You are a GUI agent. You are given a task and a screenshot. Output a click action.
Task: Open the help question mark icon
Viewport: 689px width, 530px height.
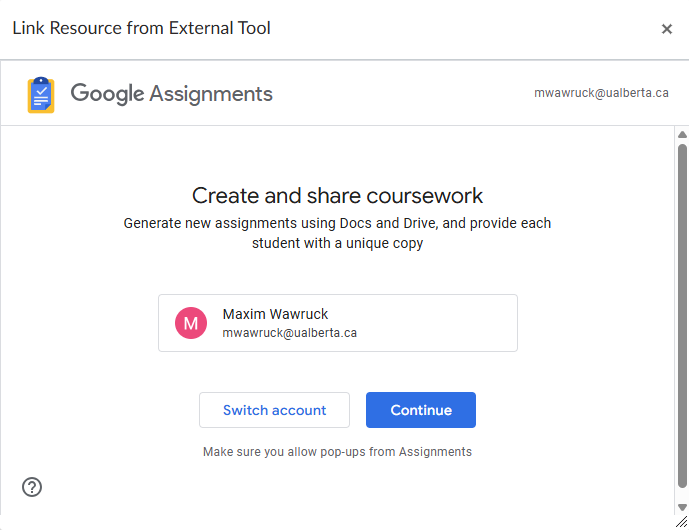(x=32, y=487)
